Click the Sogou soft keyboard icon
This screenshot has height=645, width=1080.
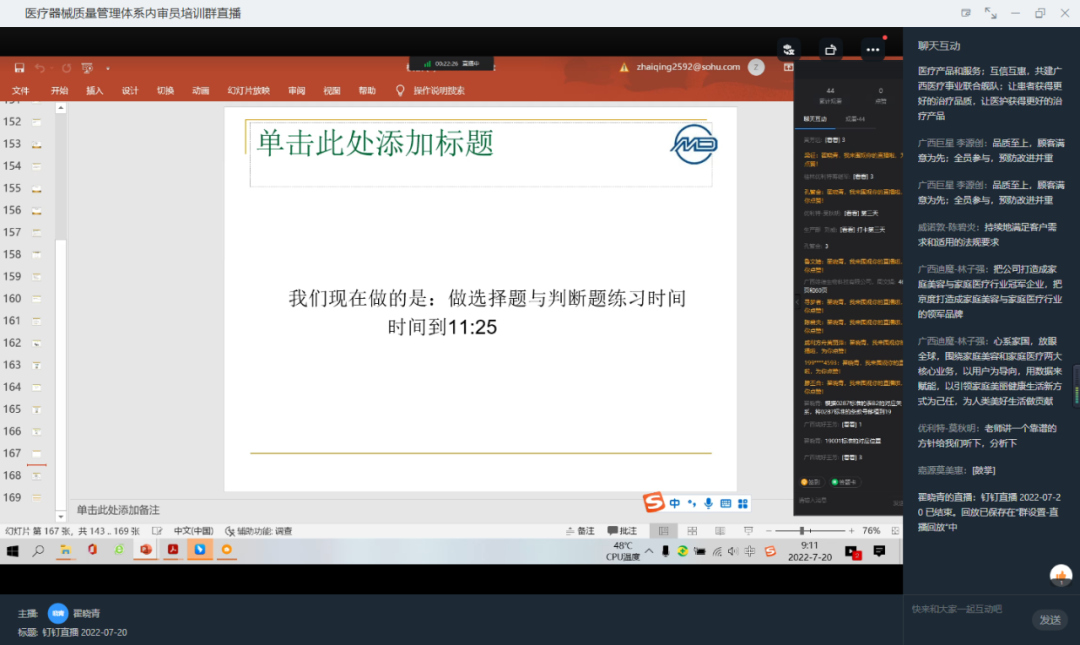click(x=725, y=504)
